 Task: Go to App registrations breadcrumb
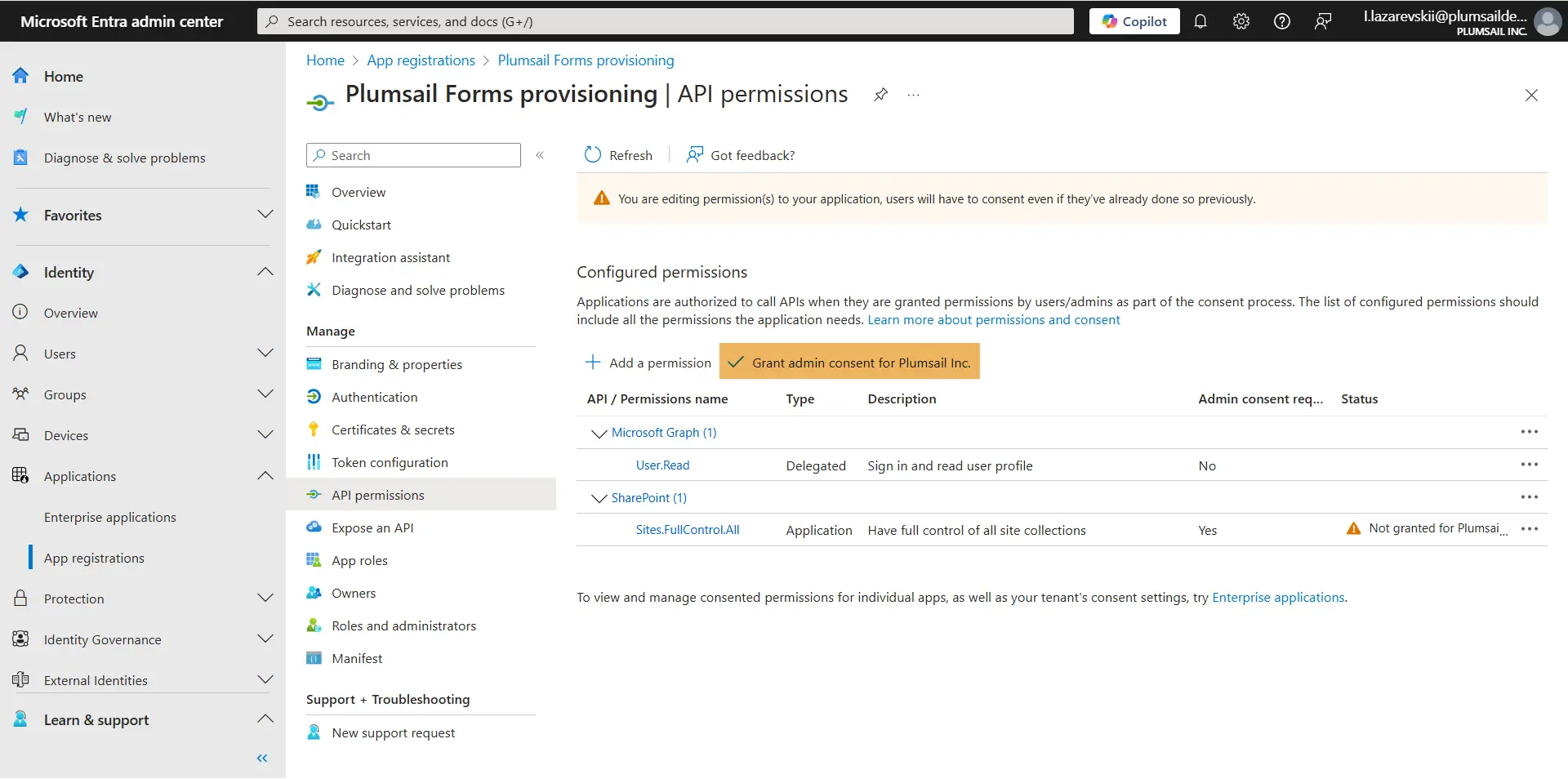click(x=421, y=60)
